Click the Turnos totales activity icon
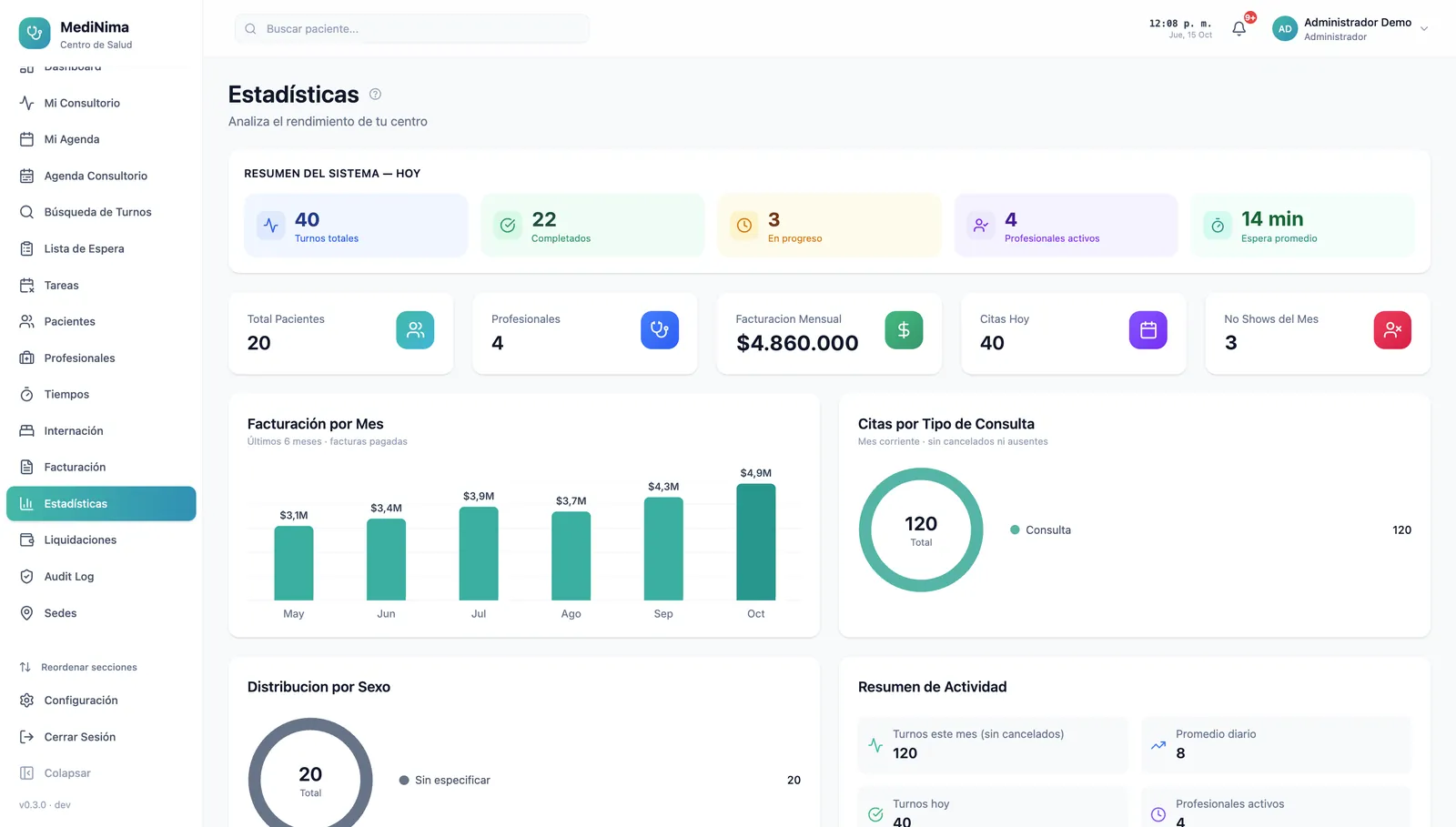1456x827 pixels. (271, 225)
